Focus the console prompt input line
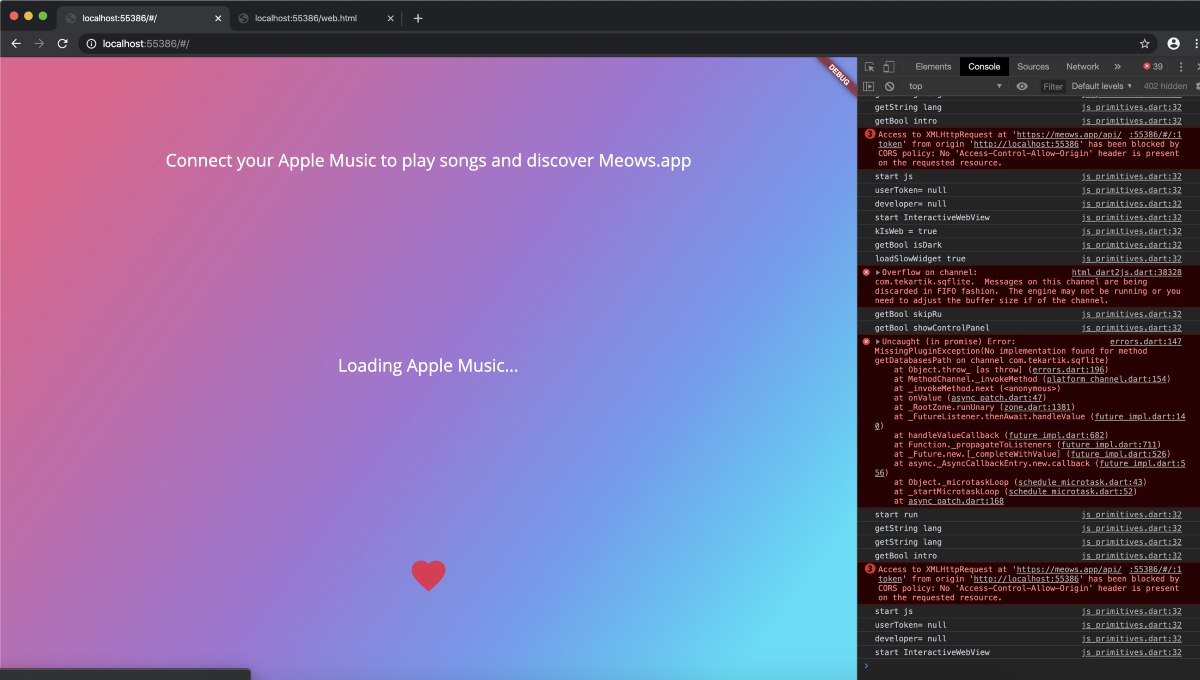Screen dimensions: 1200x680 coord(1030,665)
